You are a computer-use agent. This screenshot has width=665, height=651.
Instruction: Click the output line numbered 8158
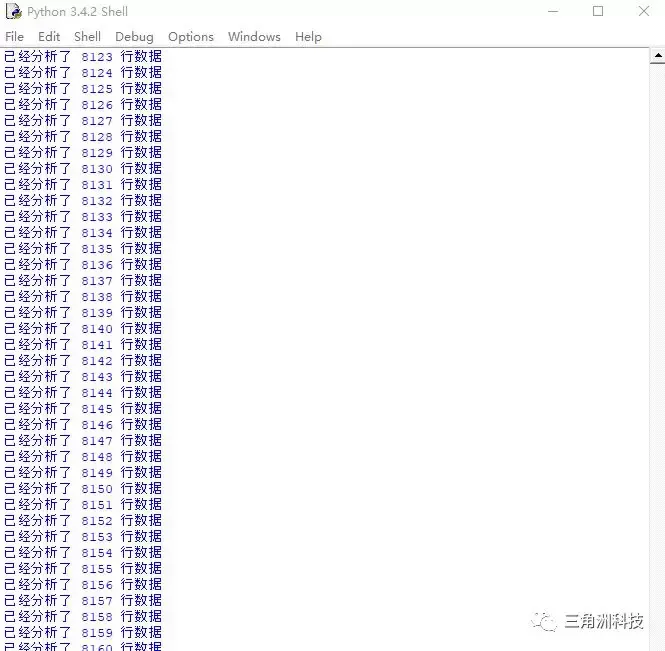(83, 616)
